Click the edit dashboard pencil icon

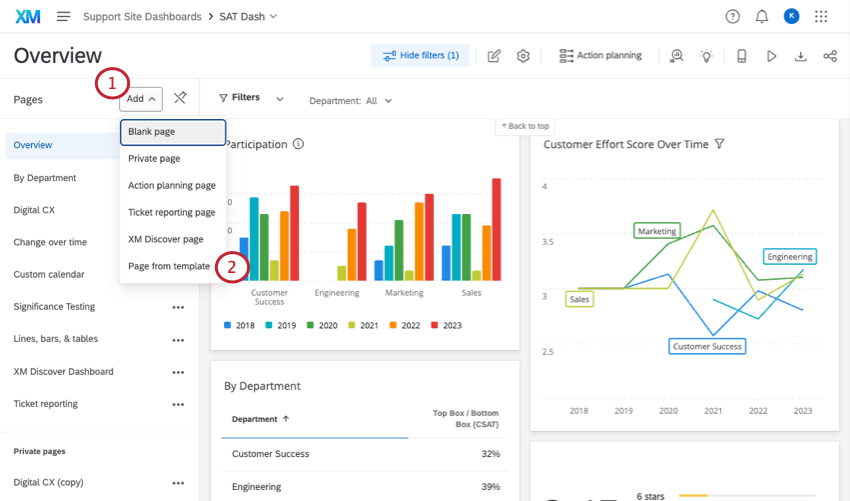coord(494,56)
